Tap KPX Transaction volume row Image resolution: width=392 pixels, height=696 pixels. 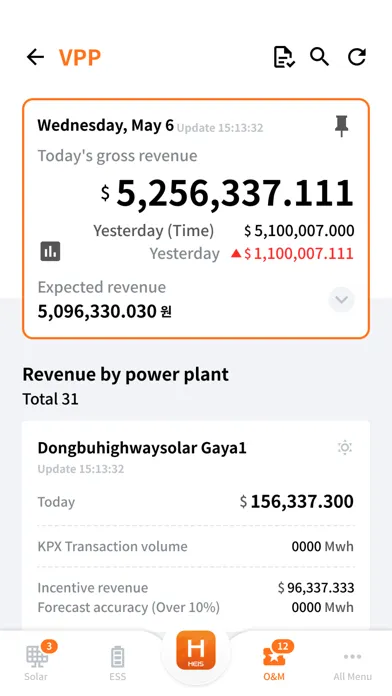[196, 546]
